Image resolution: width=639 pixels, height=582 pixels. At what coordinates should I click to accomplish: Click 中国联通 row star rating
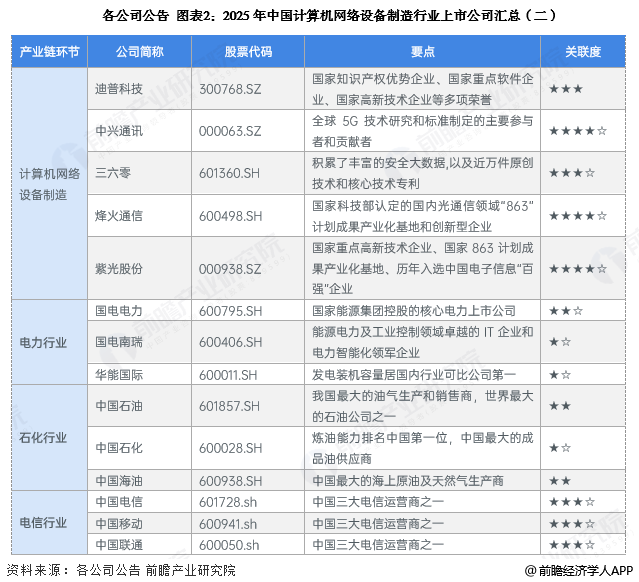click(572, 545)
